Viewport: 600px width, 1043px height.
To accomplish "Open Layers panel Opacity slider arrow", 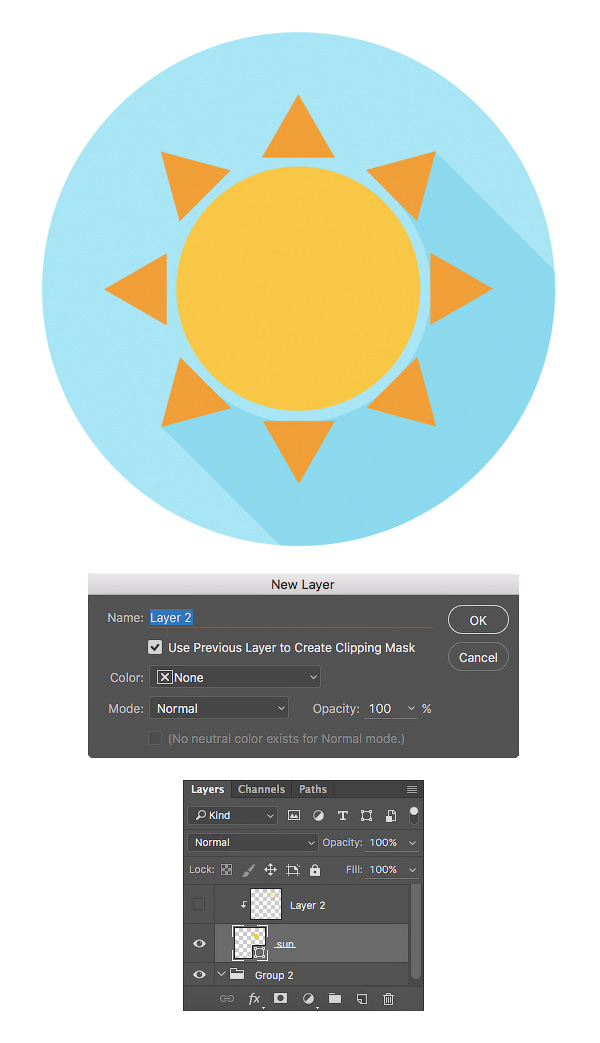I will point(412,843).
